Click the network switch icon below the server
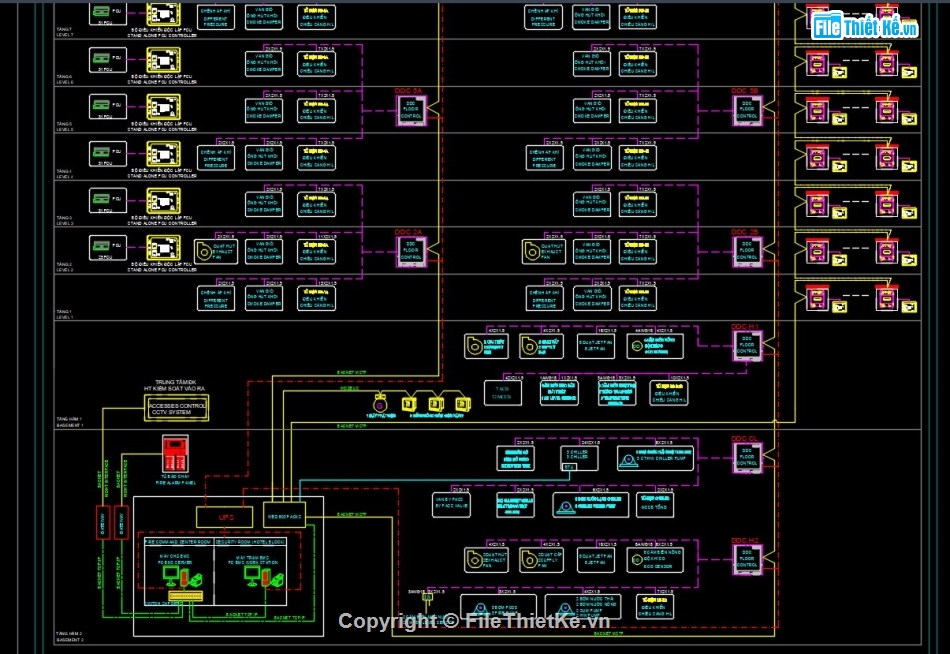 (x=186, y=596)
